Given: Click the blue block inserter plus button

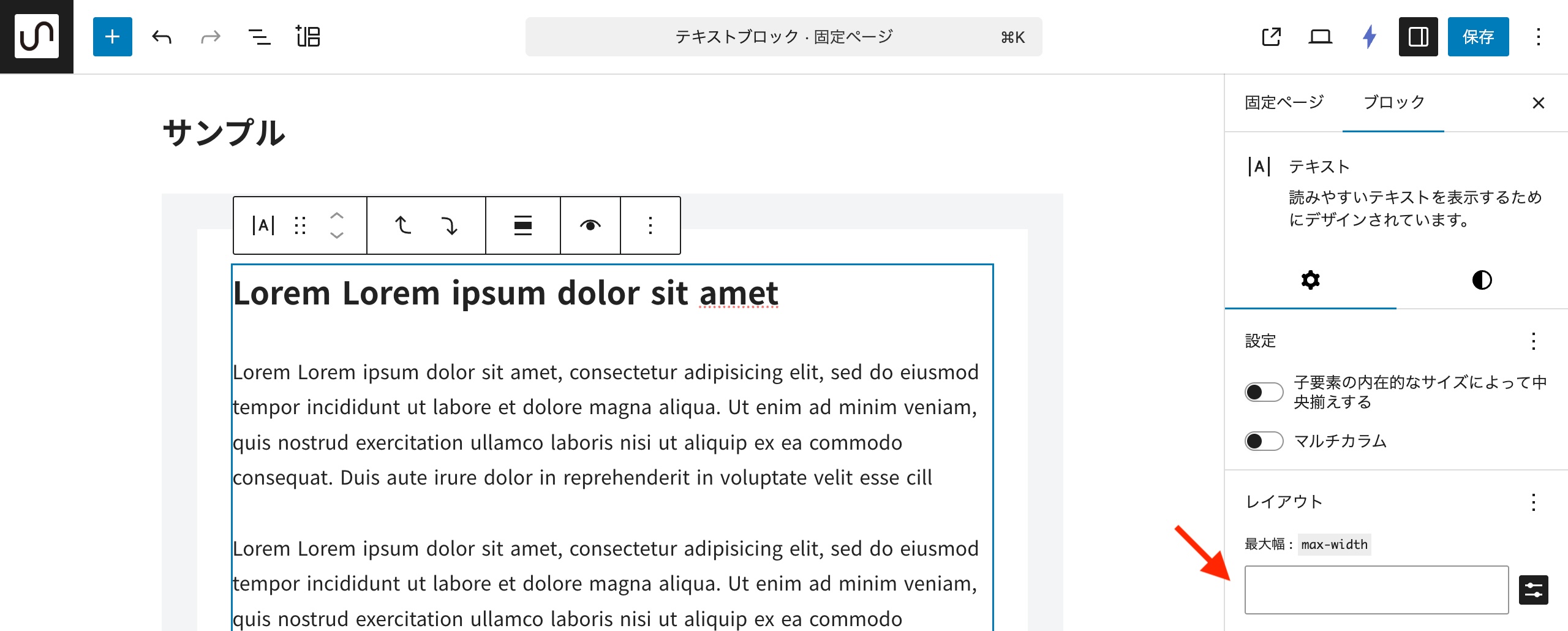Looking at the screenshot, I should (112, 37).
